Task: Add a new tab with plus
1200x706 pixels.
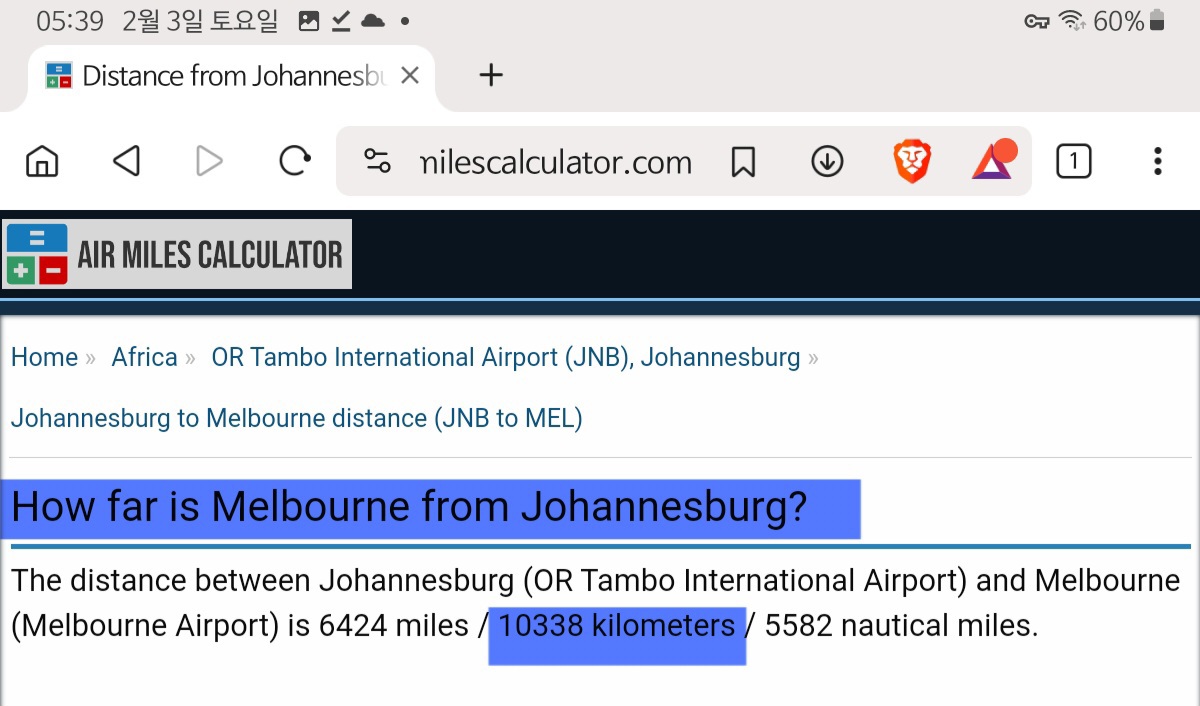Action: [x=491, y=75]
